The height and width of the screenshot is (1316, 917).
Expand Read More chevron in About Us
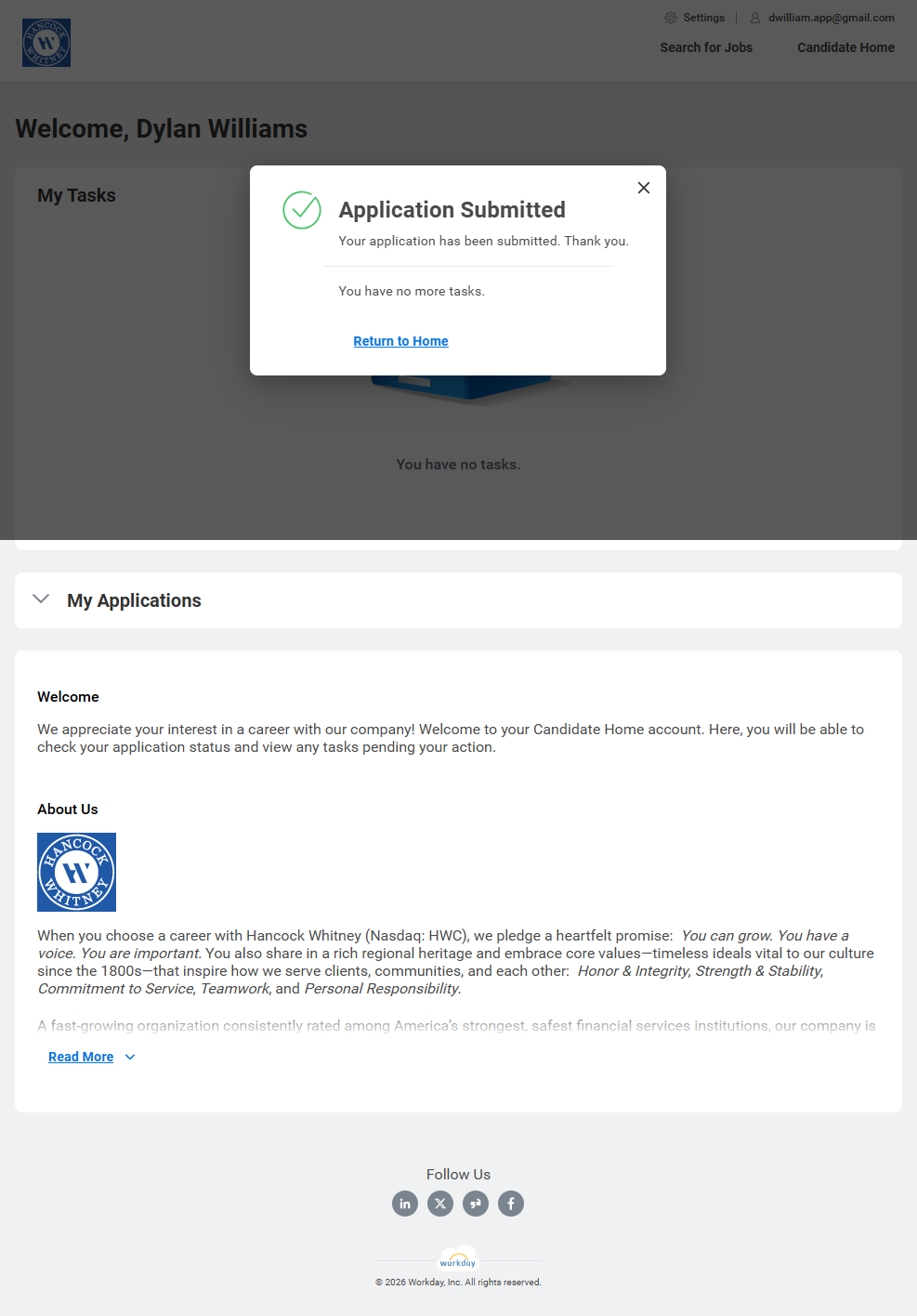(x=130, y=1058)
